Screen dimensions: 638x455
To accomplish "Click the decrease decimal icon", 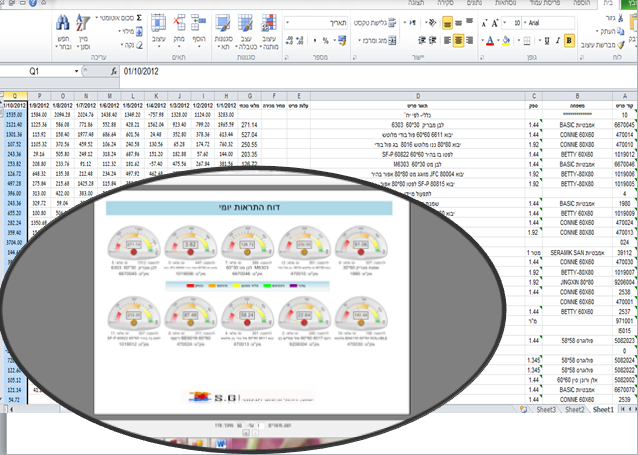I will (289, 40).
